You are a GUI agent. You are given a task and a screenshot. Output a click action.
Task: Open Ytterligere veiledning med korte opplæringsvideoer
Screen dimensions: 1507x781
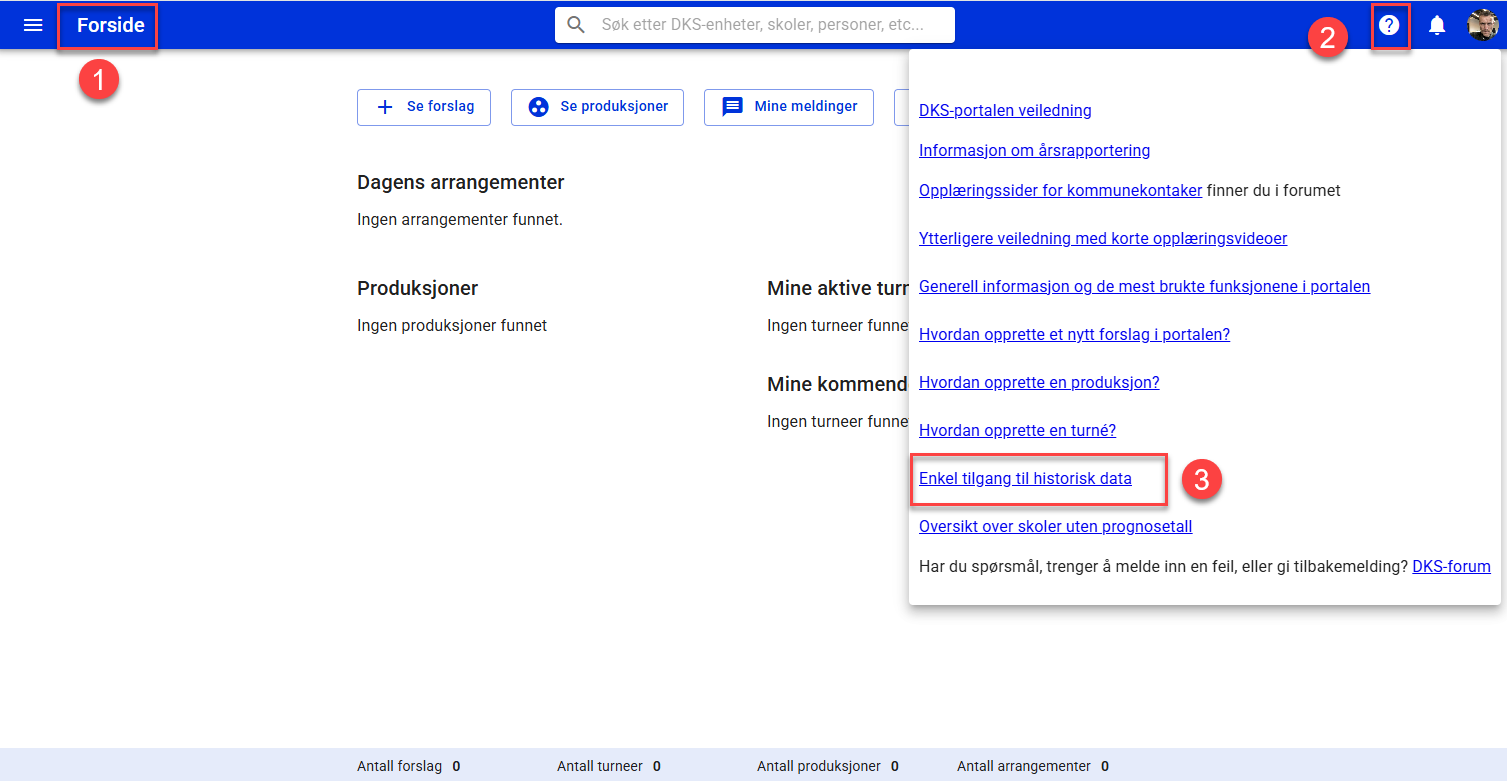pos(1102,239)
